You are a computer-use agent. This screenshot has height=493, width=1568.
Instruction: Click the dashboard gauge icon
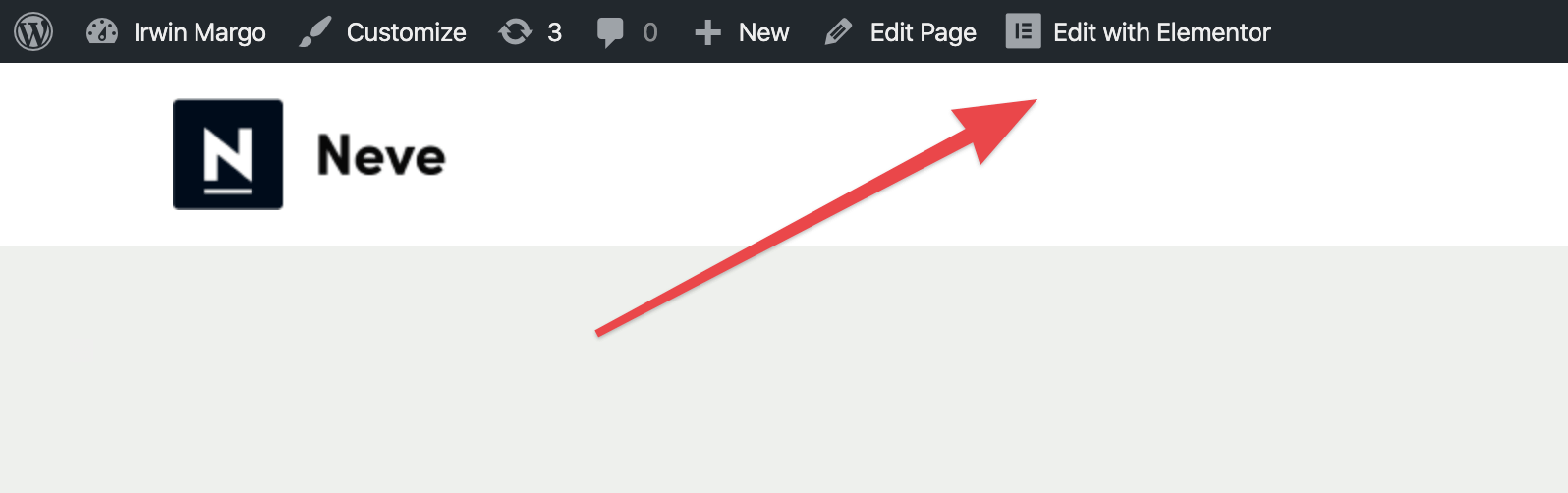(x=101, y=31)
